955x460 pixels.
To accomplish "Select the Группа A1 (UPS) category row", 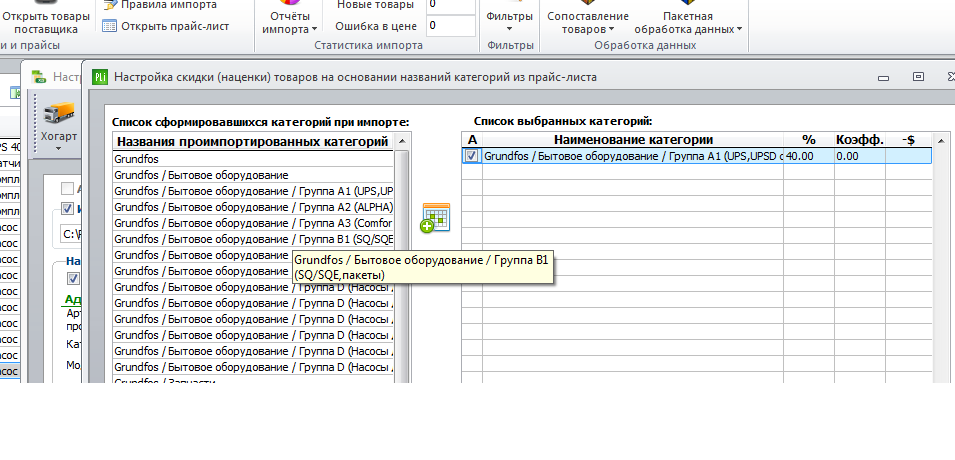I will coord(253,191).
